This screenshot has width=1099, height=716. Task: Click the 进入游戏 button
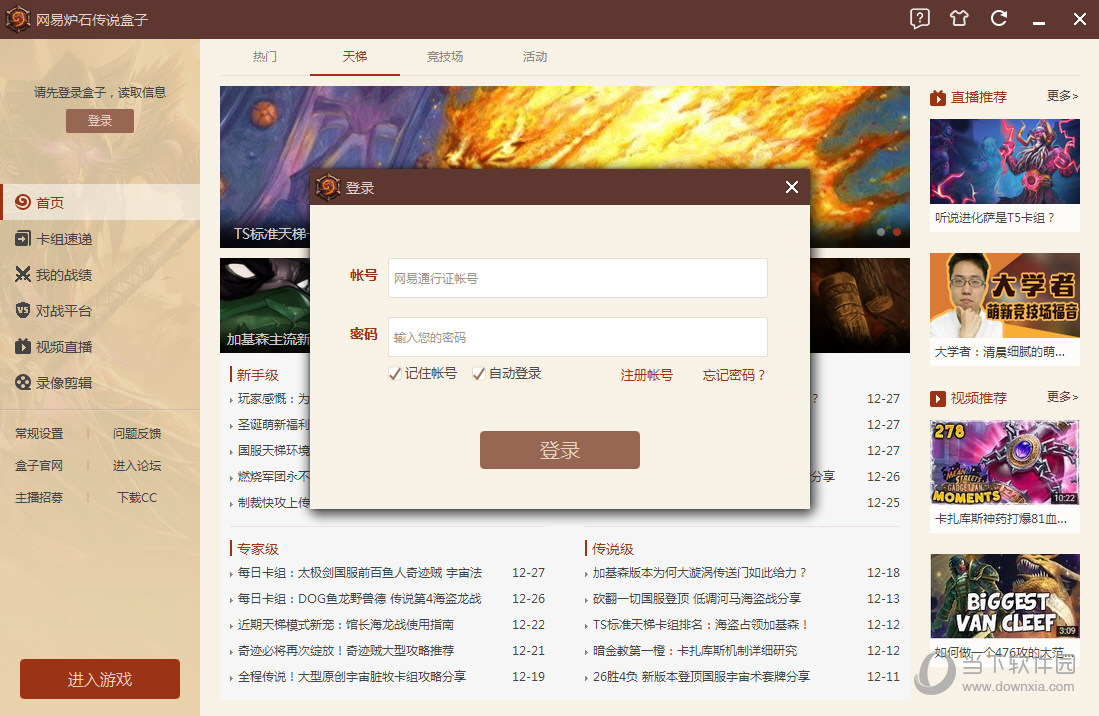click(x=99, y=678)
